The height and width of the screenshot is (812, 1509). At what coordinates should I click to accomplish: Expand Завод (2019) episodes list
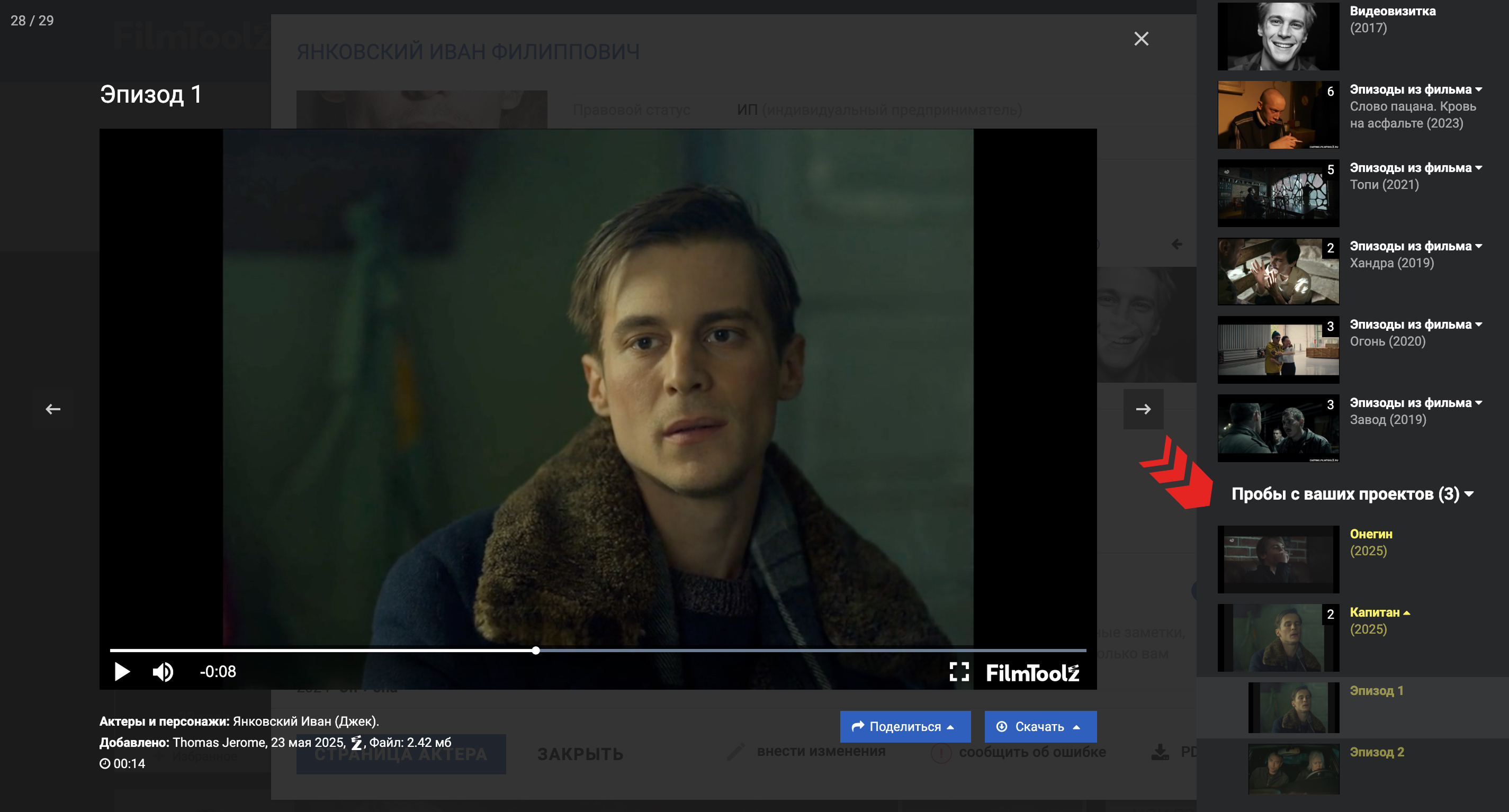pyautogui.click(x=1478, y=403)
